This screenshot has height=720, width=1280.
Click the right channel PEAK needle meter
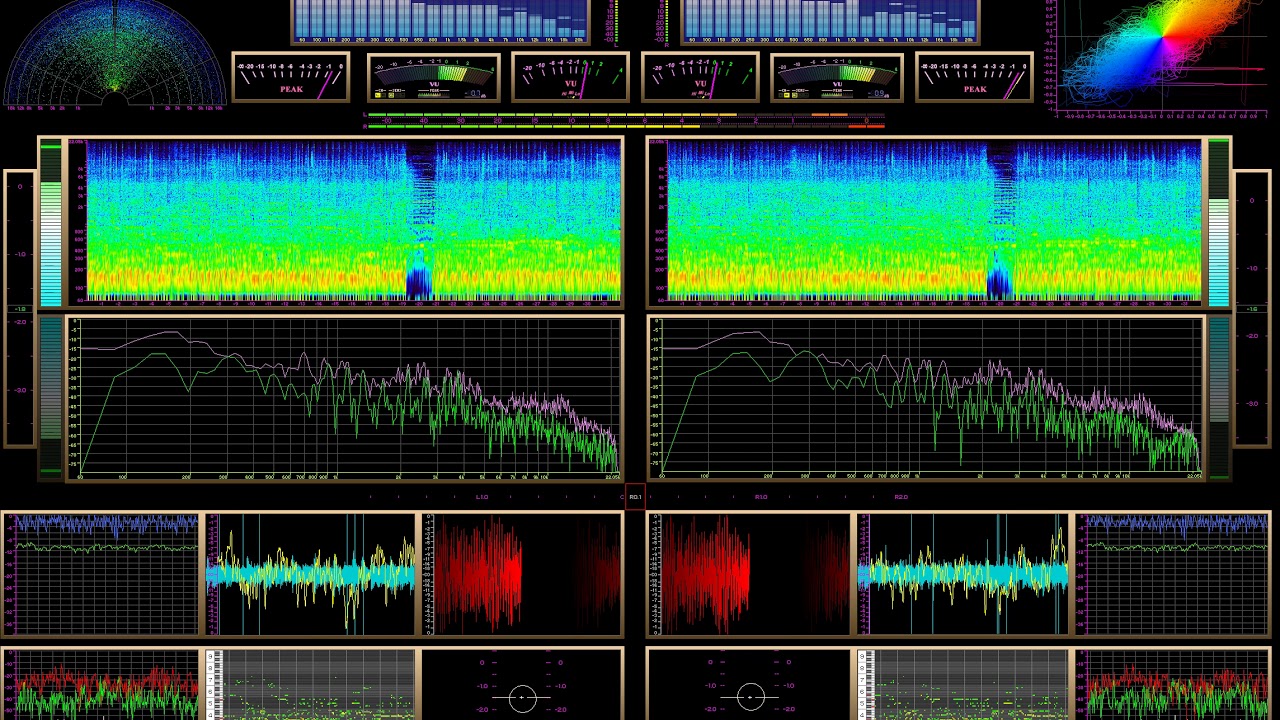click(x=974, y=77)
